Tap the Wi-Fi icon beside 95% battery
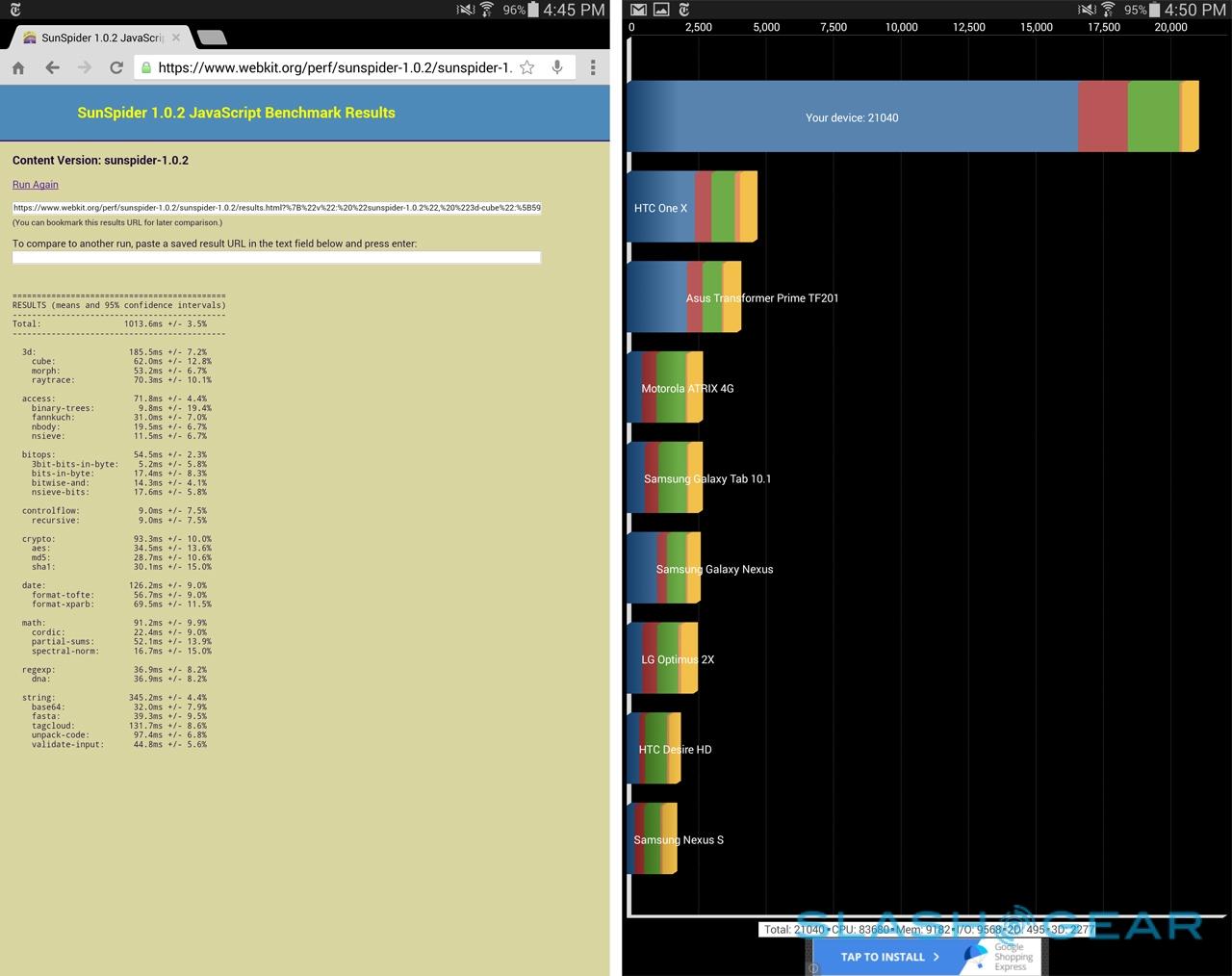 pyautogui.click(x=1108, y=10)
